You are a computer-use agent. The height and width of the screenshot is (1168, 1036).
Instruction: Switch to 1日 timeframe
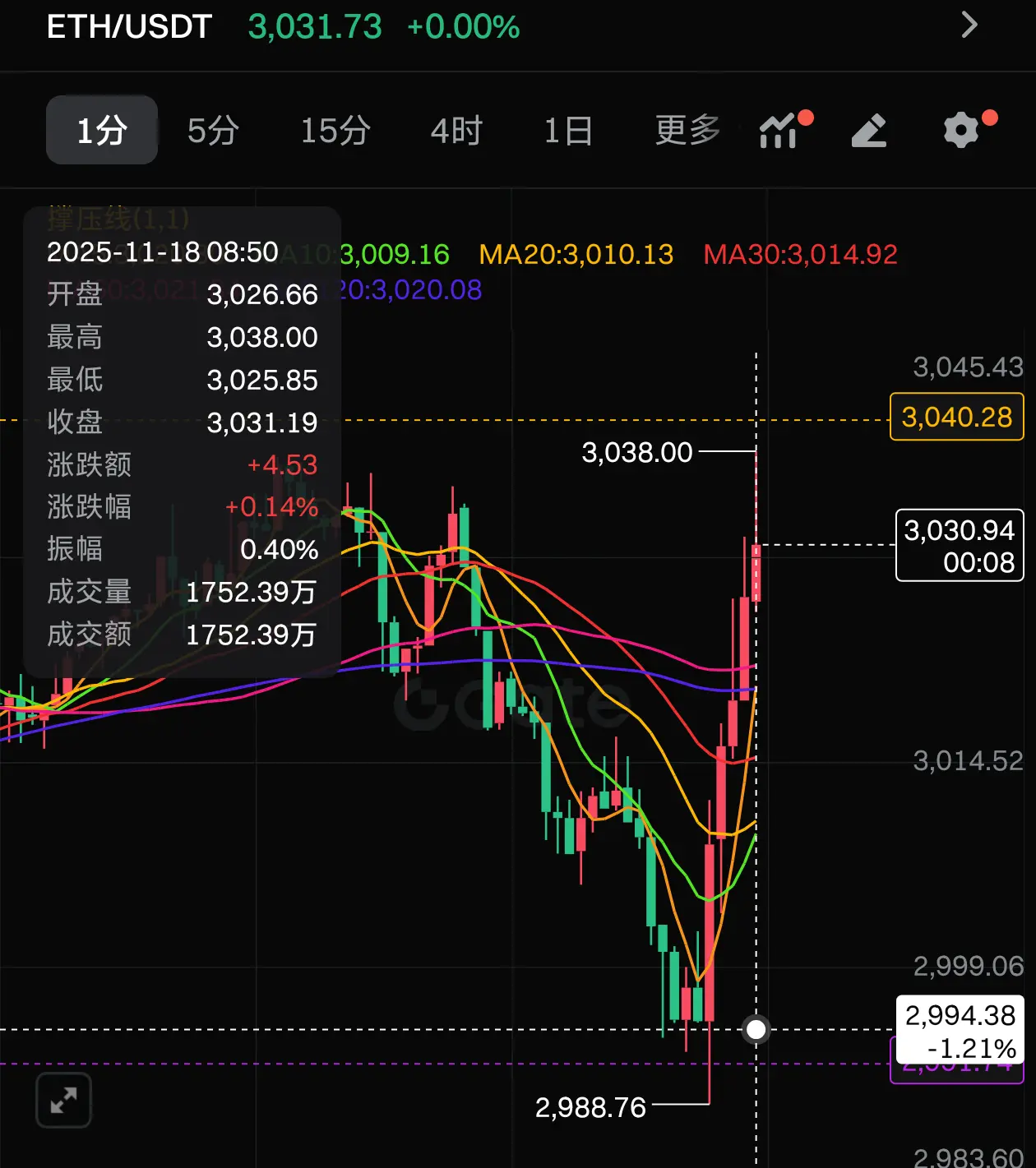(567, 130)
